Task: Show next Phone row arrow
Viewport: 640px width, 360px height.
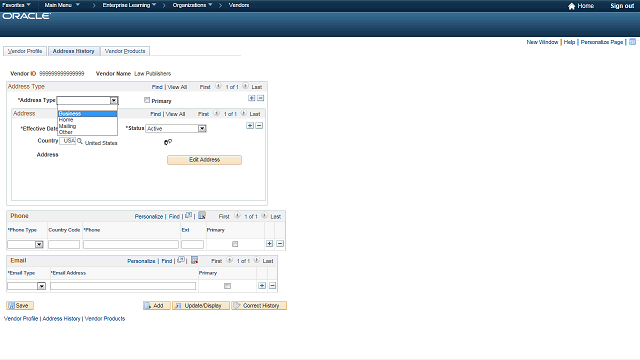Action: (264, 216)
